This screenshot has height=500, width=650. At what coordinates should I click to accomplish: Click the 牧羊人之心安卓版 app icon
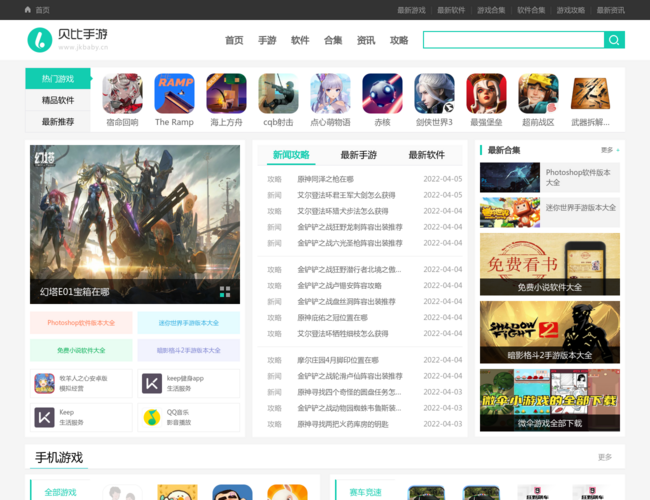44,383
